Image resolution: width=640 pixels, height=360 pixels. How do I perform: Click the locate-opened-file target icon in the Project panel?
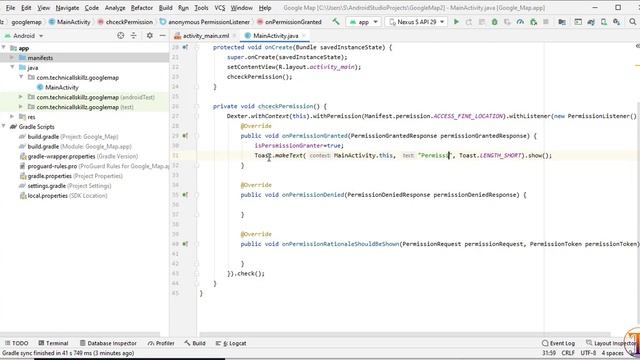tap(120, 36)
